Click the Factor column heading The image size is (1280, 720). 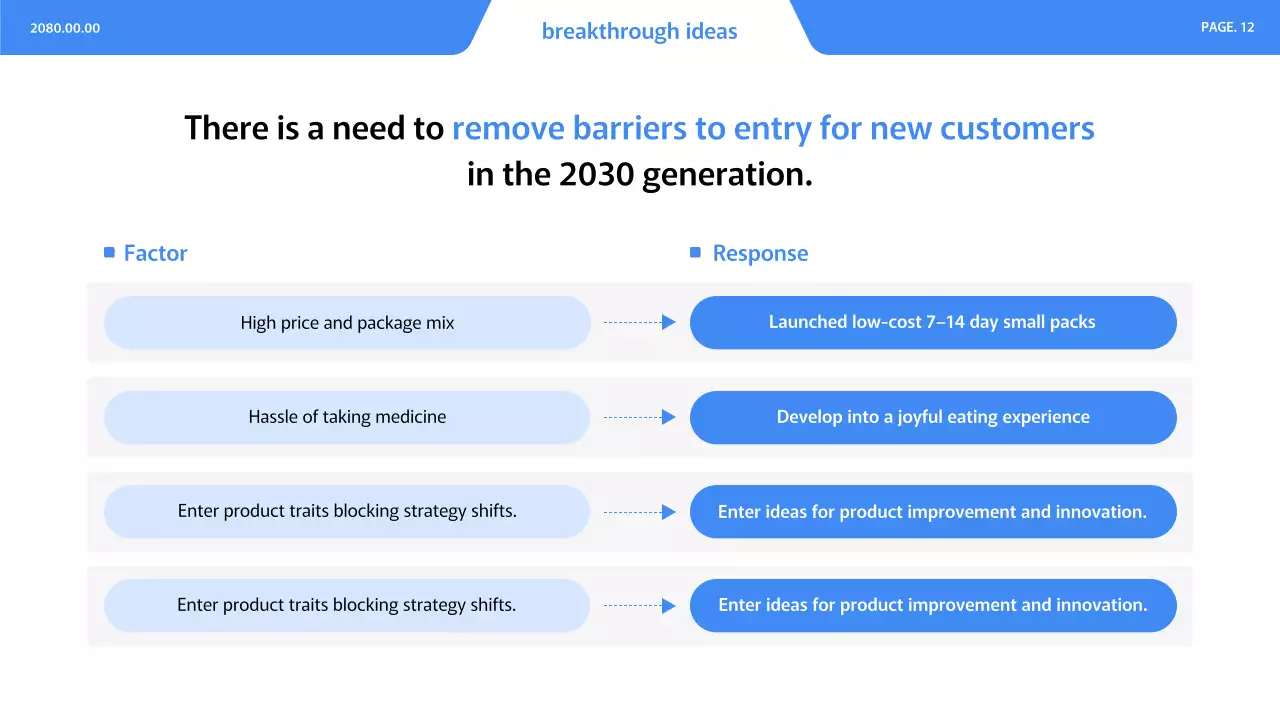(155, 253)
